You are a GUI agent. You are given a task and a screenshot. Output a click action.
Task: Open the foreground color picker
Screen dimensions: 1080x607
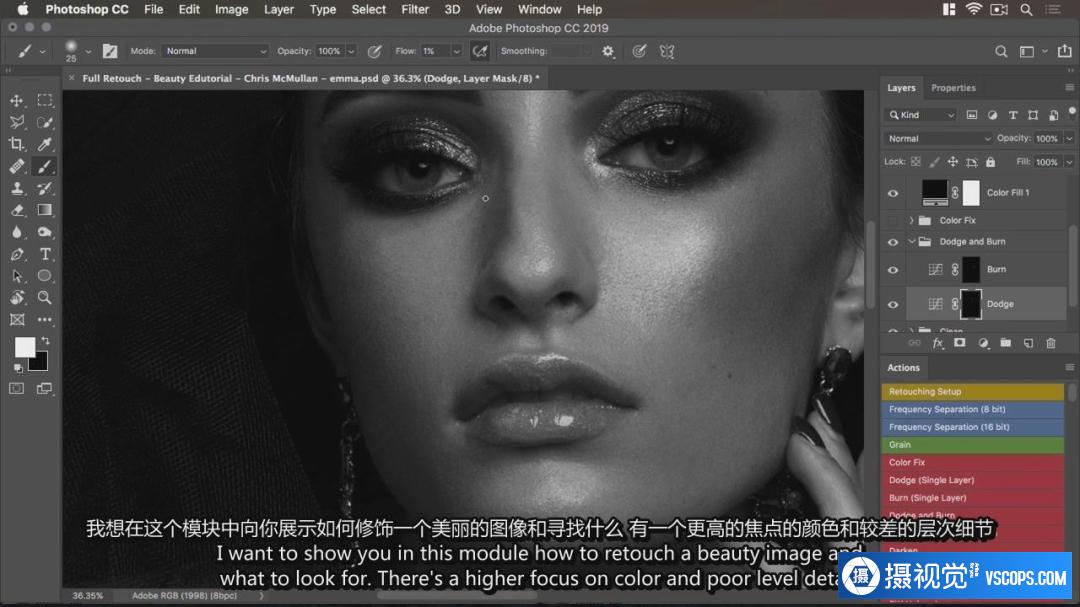click(24, 347)
